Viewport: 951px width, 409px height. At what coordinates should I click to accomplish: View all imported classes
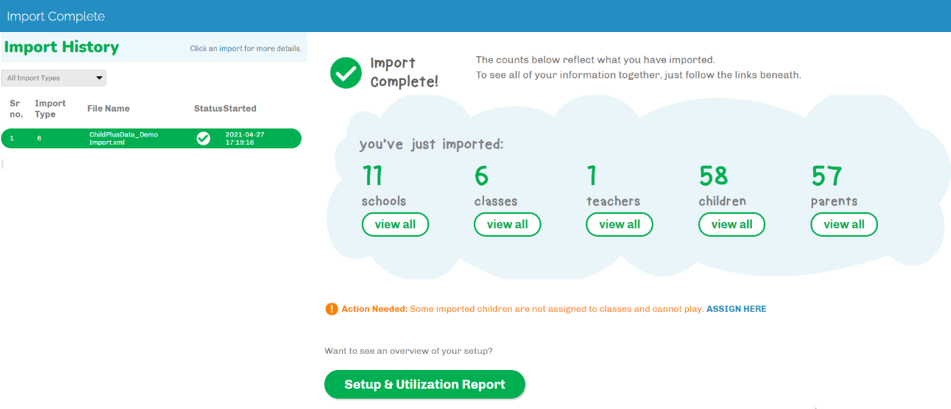507,225
